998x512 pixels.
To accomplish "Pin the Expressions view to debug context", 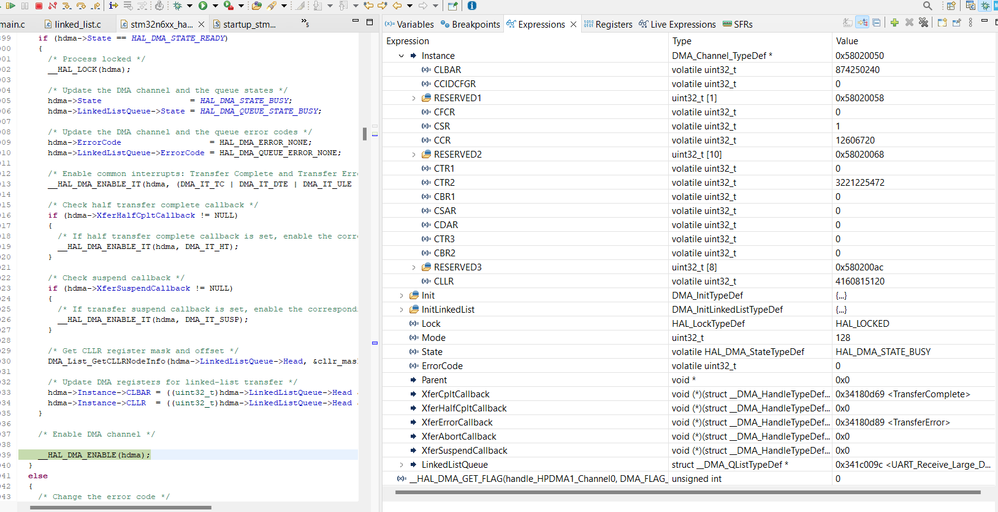I will 957,22.
